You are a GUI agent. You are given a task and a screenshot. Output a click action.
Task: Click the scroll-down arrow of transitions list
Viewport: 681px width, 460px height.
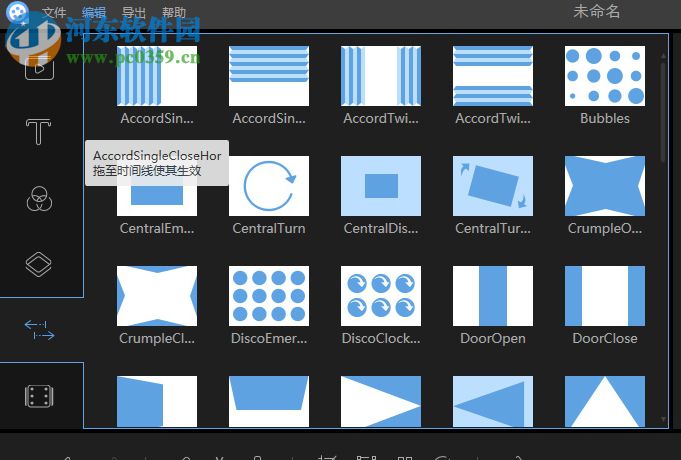tap(663, 419)
